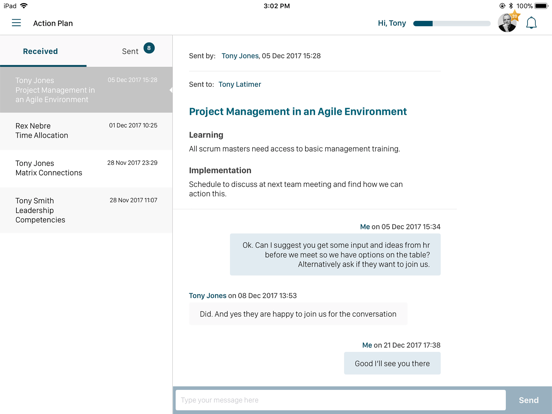Click into the message input field
552x414 pixels.
(x=340, y=400)
